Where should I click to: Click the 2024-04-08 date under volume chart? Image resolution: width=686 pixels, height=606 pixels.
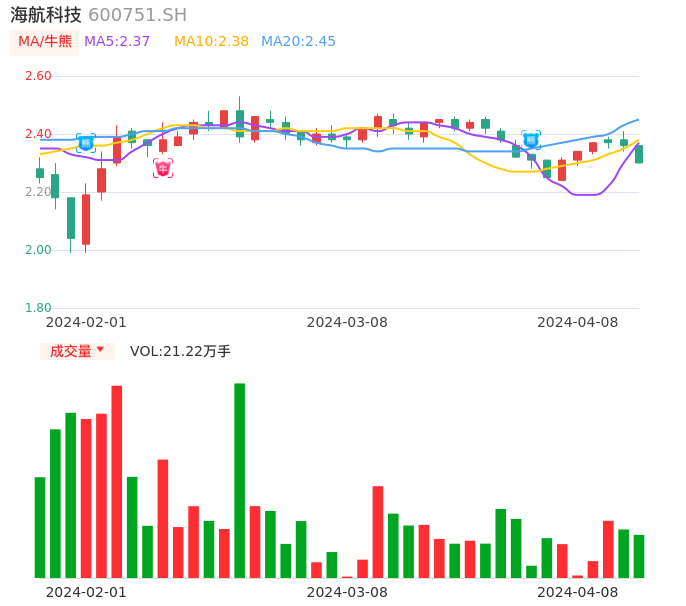[578, 592]
